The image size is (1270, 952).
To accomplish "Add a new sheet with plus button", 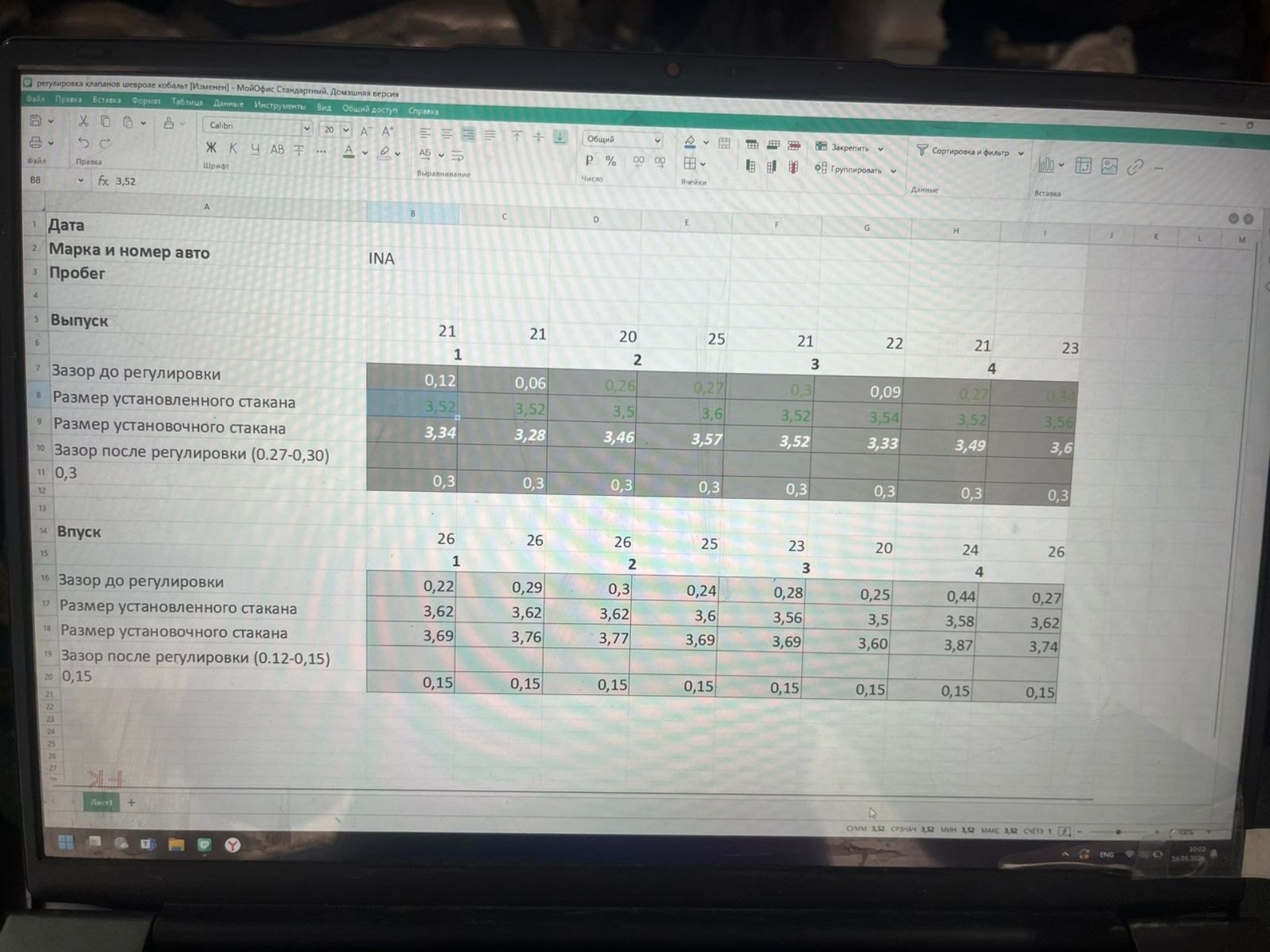I will pos(132,802).
